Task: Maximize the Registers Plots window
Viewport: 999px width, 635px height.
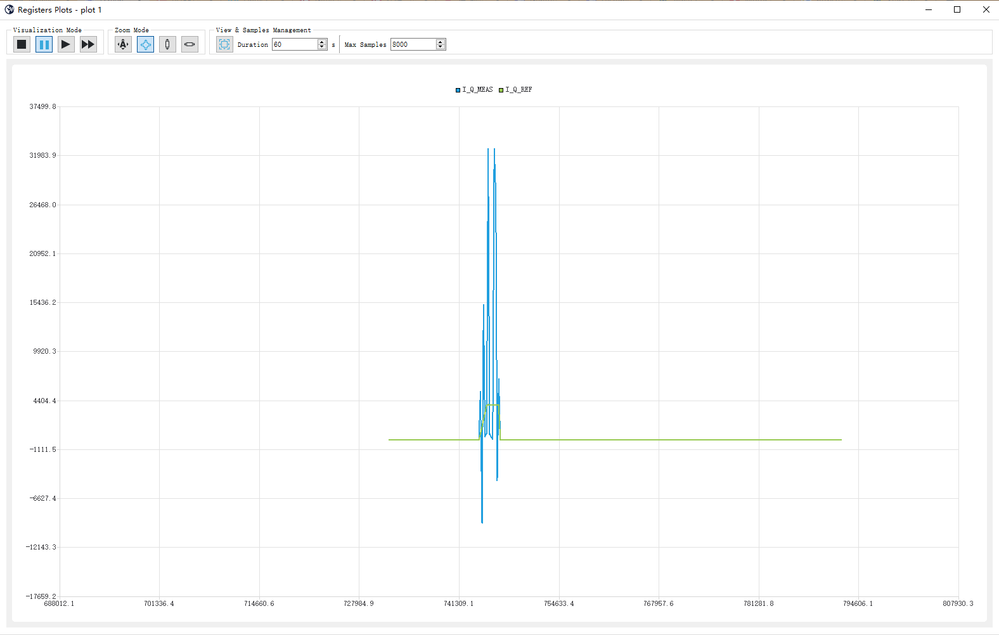Action: point(957,10)
